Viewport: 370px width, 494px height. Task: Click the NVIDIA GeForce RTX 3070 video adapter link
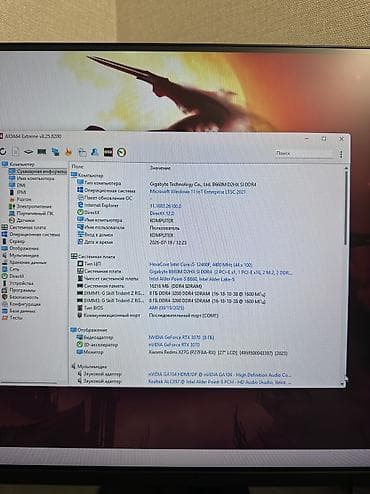[x=182, y=338]
